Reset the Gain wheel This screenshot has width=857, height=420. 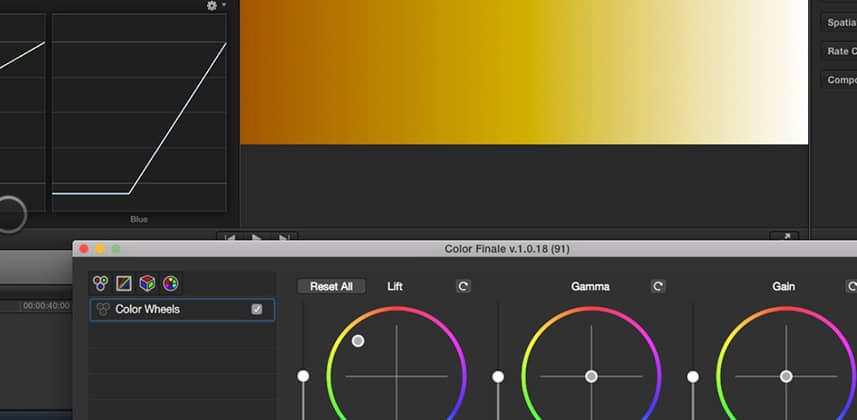click(x=852, y=286)
